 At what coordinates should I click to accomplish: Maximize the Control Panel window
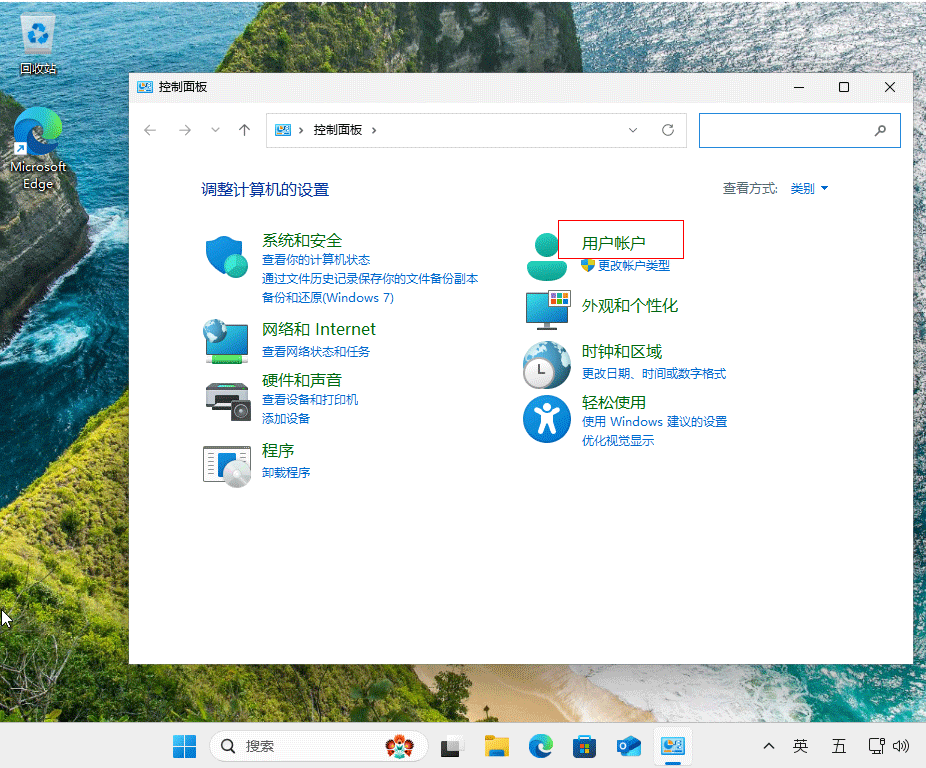pyautogui.click(x=844, y=87)
